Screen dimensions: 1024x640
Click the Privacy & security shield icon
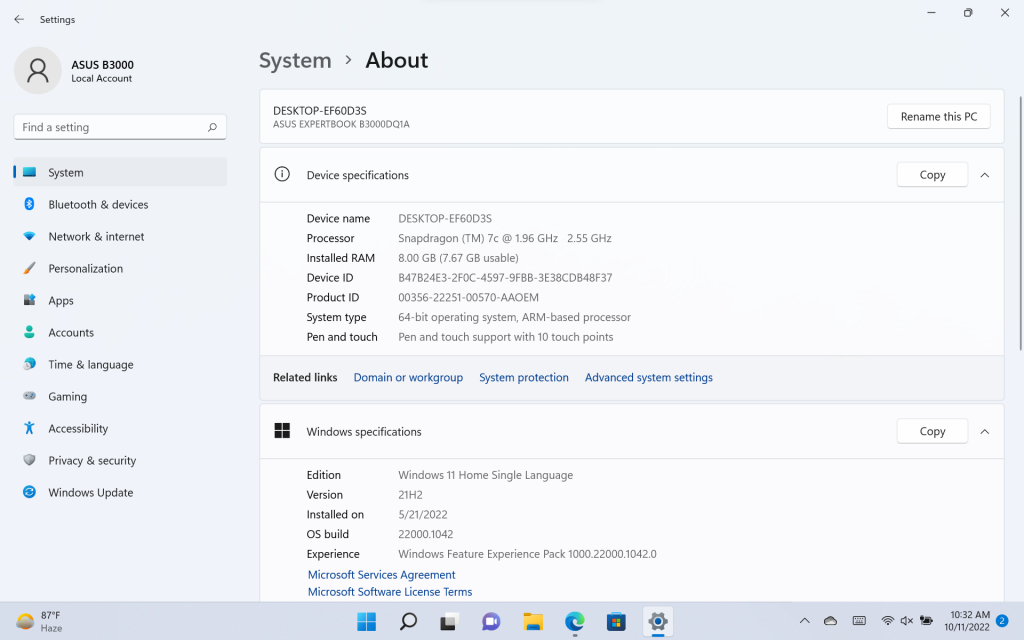pyautogui.click(x=29, y=460)
